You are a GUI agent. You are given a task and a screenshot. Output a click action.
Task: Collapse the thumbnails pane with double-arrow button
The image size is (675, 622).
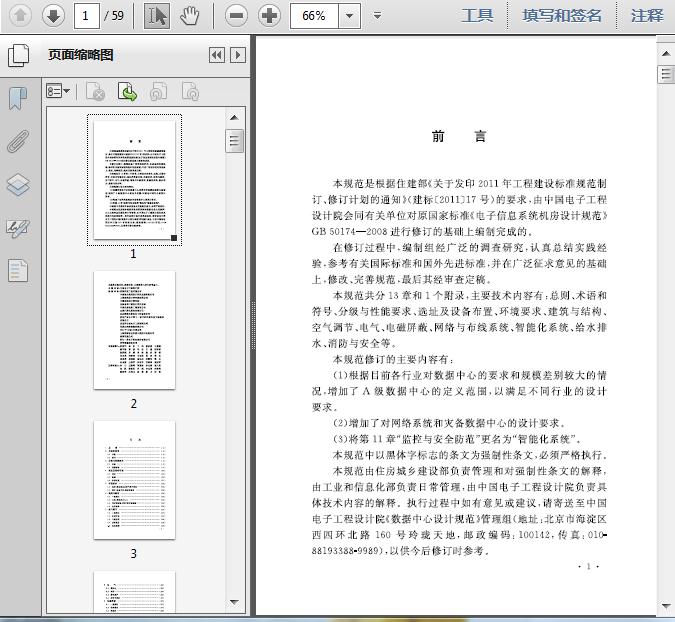pos(217,55)
